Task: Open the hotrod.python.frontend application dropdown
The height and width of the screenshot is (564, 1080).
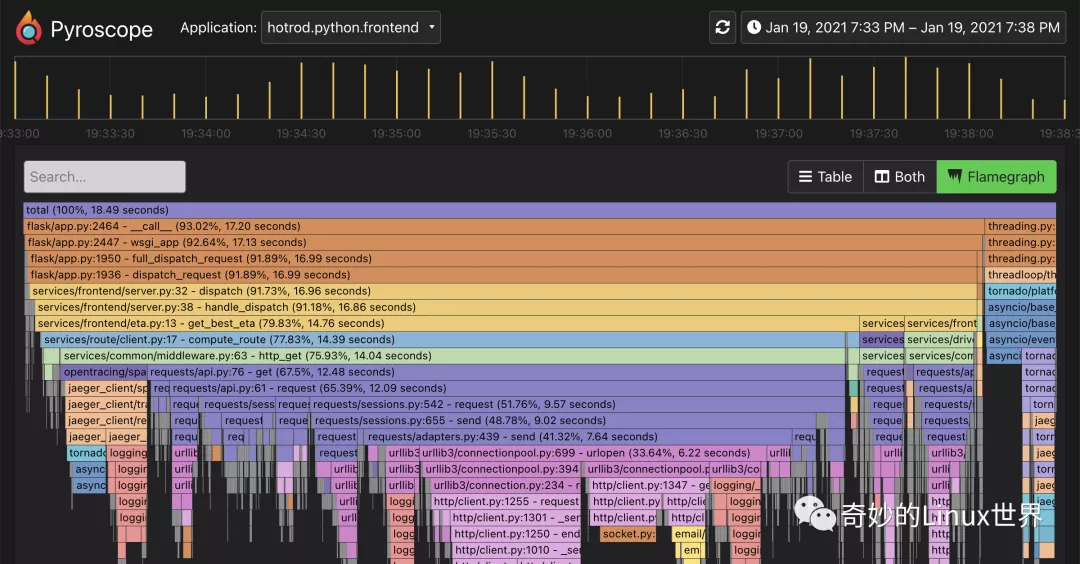Action: coord(351,28)
